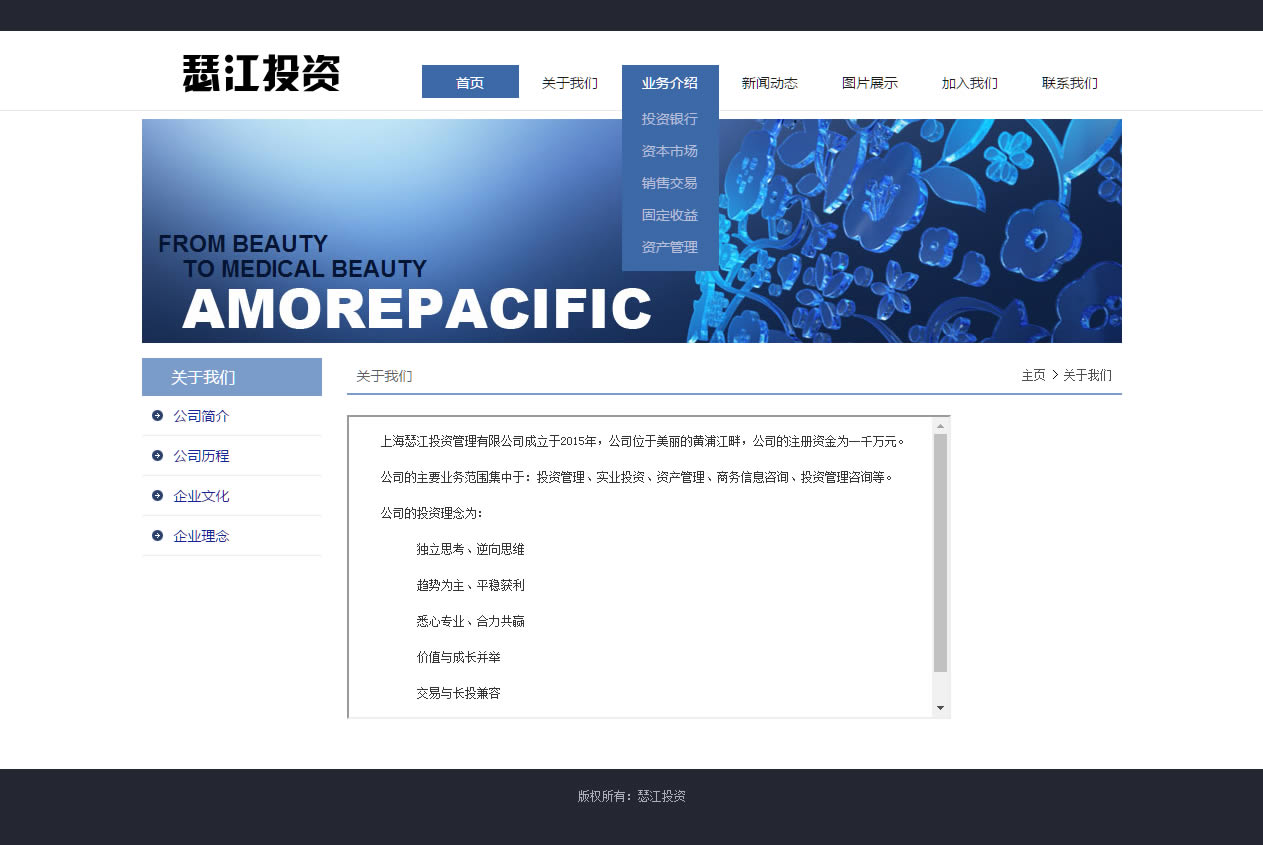This screenshot has height=845, width=1263.
Task: Click bullet icon beside 公司历程
Action: coord(158,456)
